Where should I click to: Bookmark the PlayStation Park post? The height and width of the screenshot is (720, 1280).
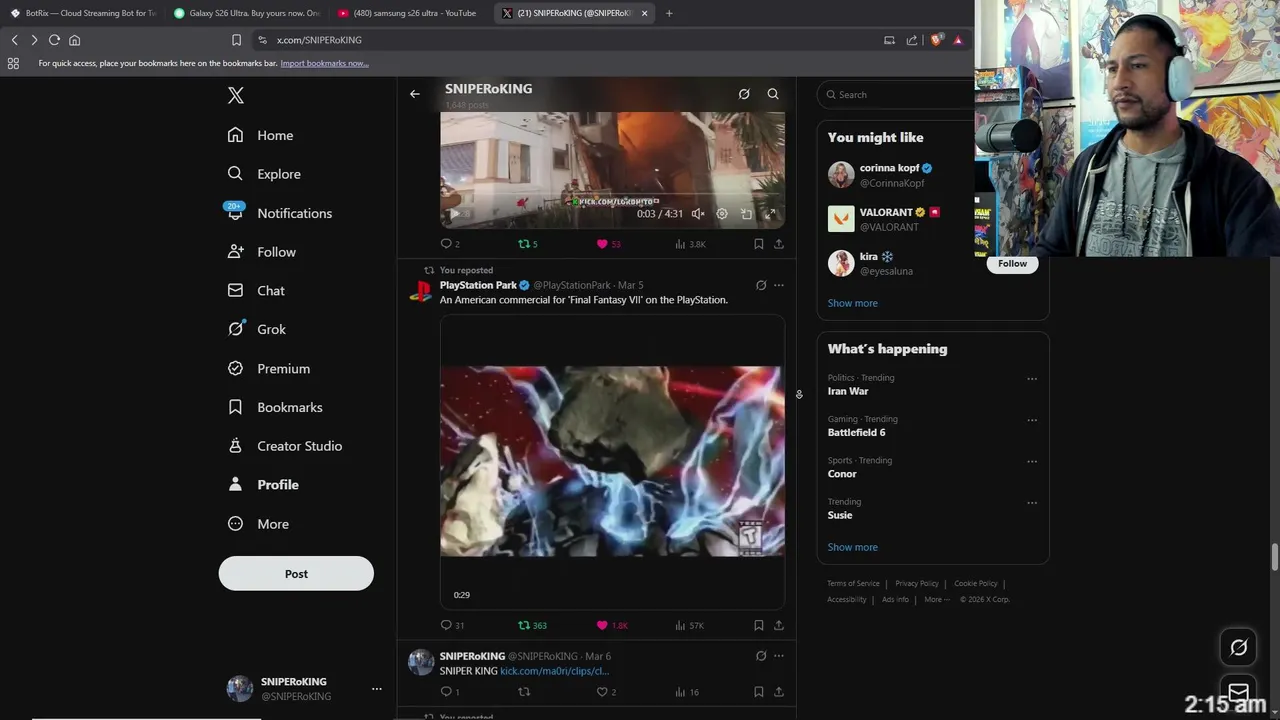point(759,626)
